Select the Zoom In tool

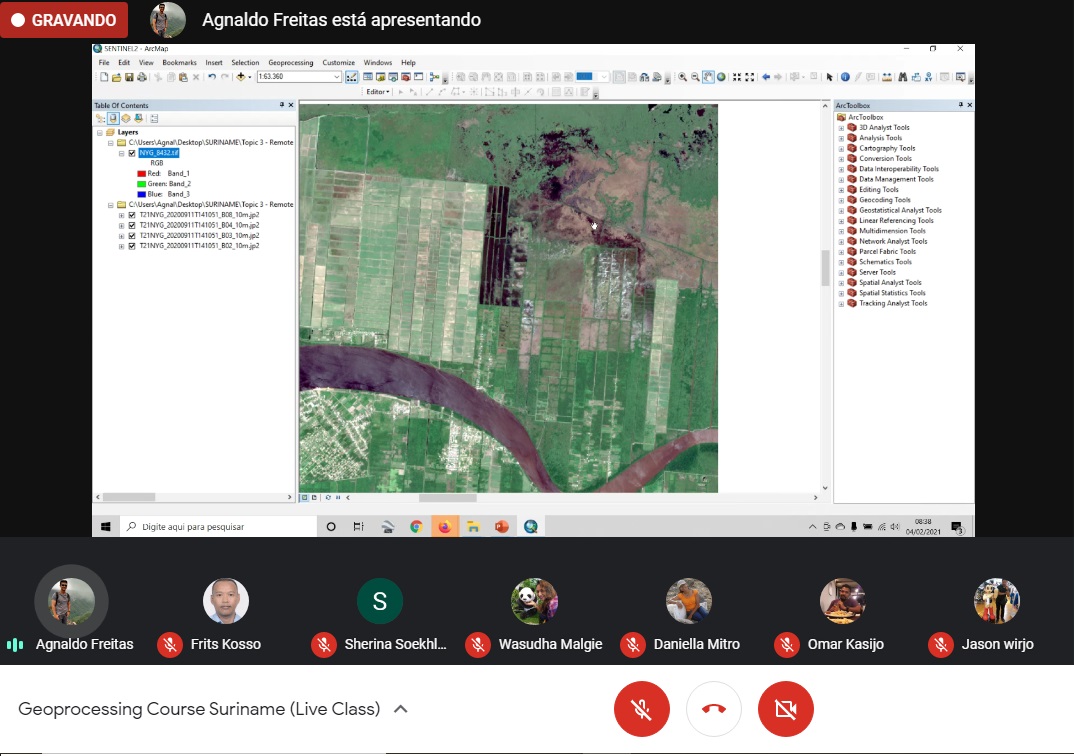point(683,77)
